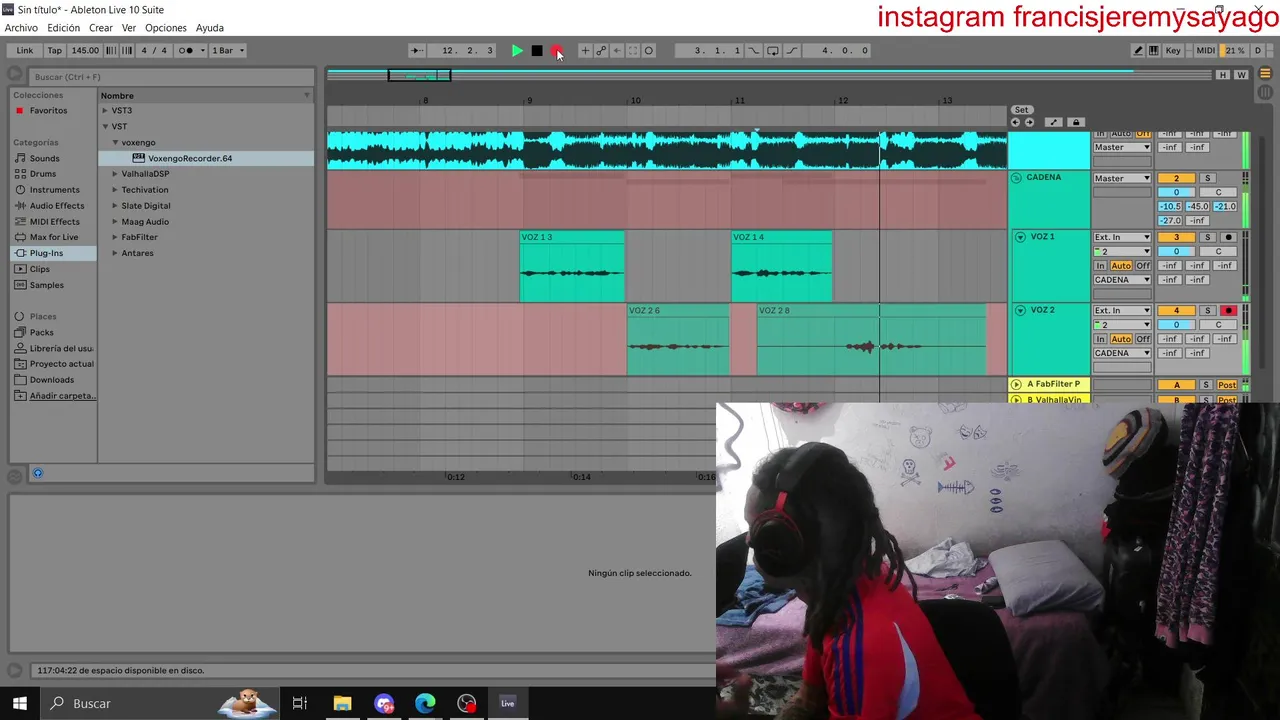Toggle the metronome
Viewport: 1280px width, 720px height.
[x=186, y=51]
